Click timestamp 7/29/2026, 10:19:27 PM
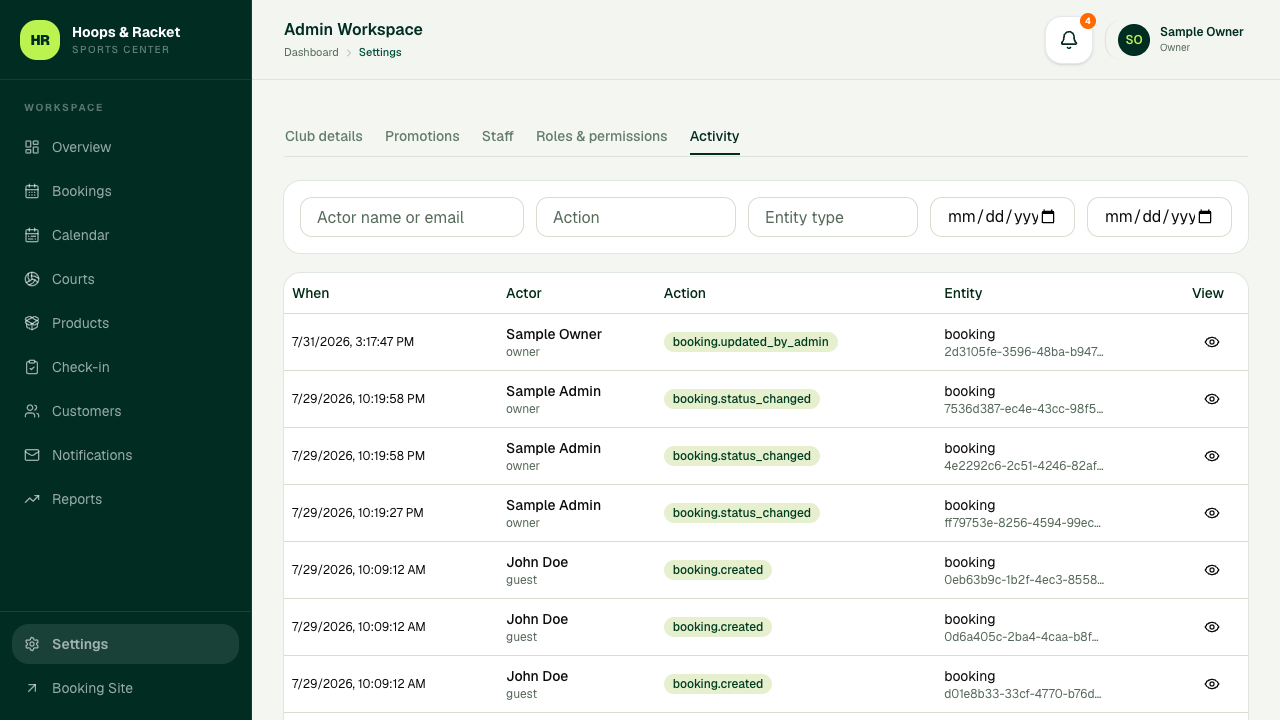The width and height of the screenshot is (1280, 720). [358, 513]
